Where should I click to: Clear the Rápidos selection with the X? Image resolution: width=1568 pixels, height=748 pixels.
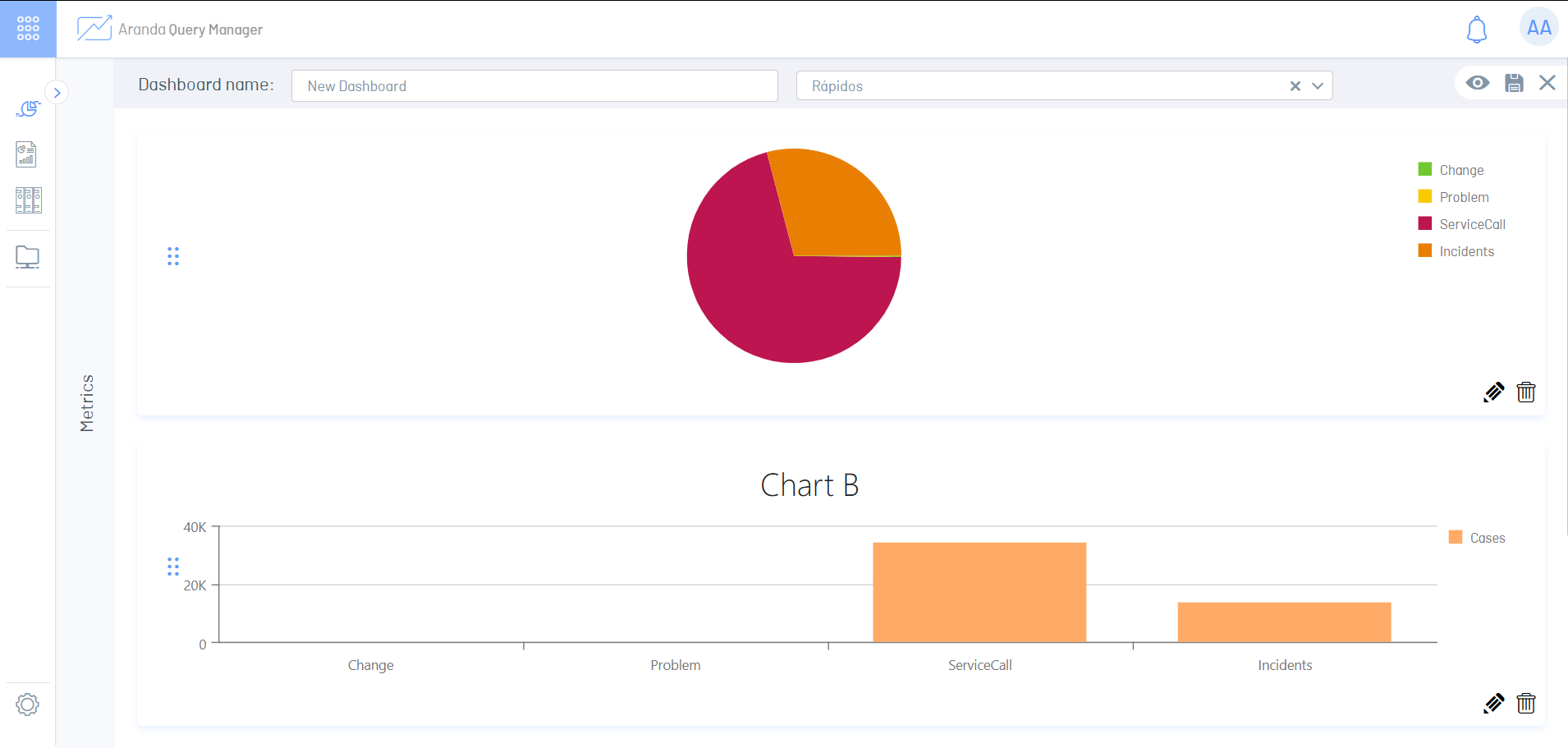(x=1295, y=86)
